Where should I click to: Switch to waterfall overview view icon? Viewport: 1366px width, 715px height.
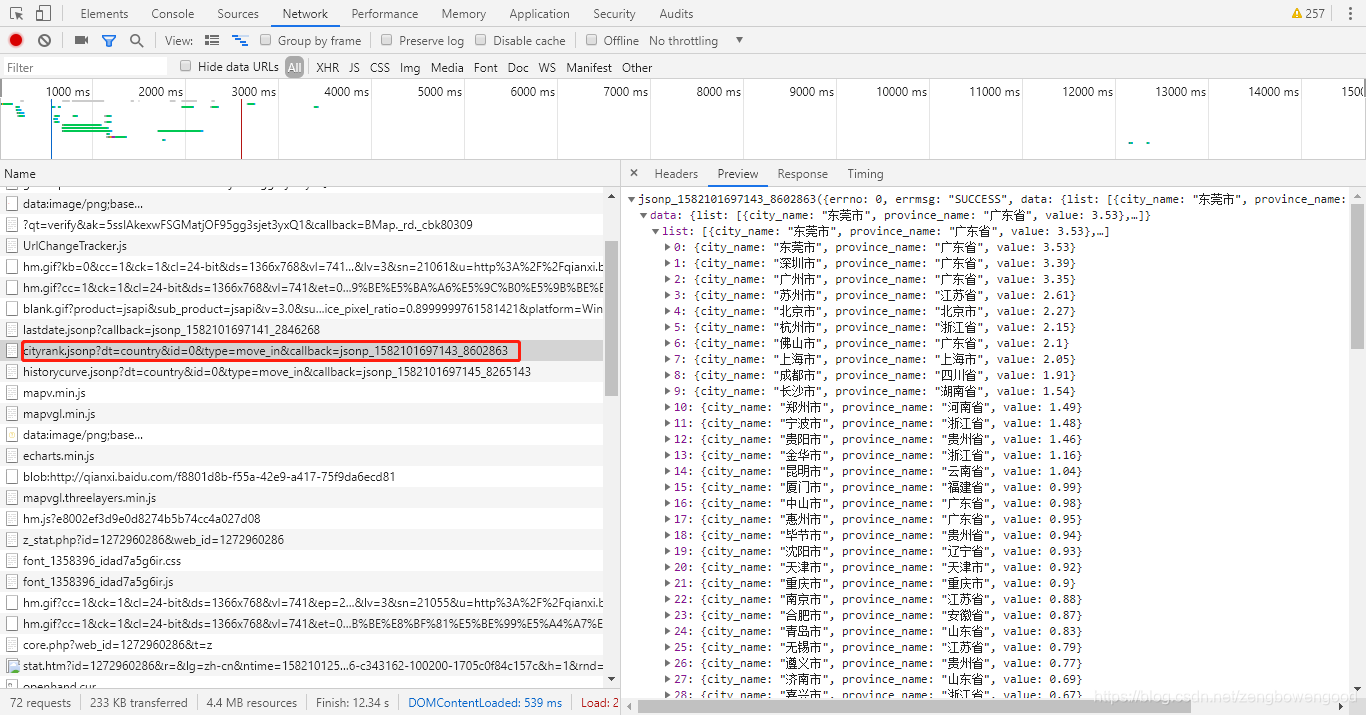[x=240, y=40]
